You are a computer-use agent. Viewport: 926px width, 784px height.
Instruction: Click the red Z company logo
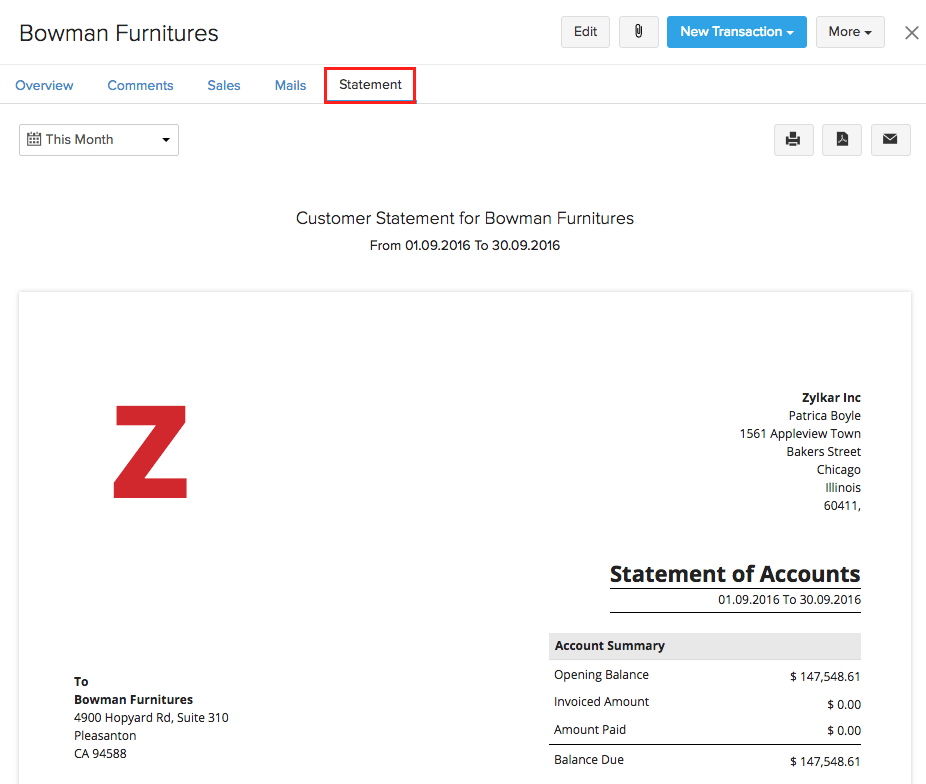pyautogui.click(x=150, y=451)
